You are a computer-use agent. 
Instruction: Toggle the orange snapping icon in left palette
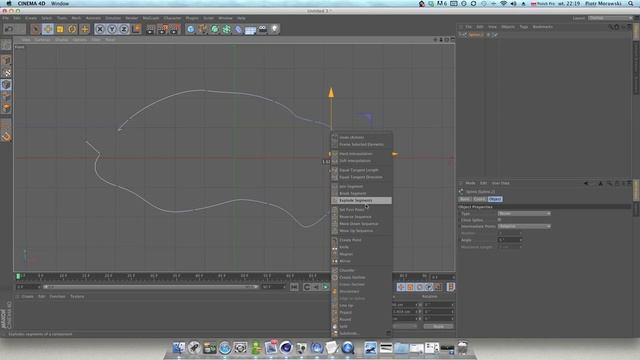6,136
